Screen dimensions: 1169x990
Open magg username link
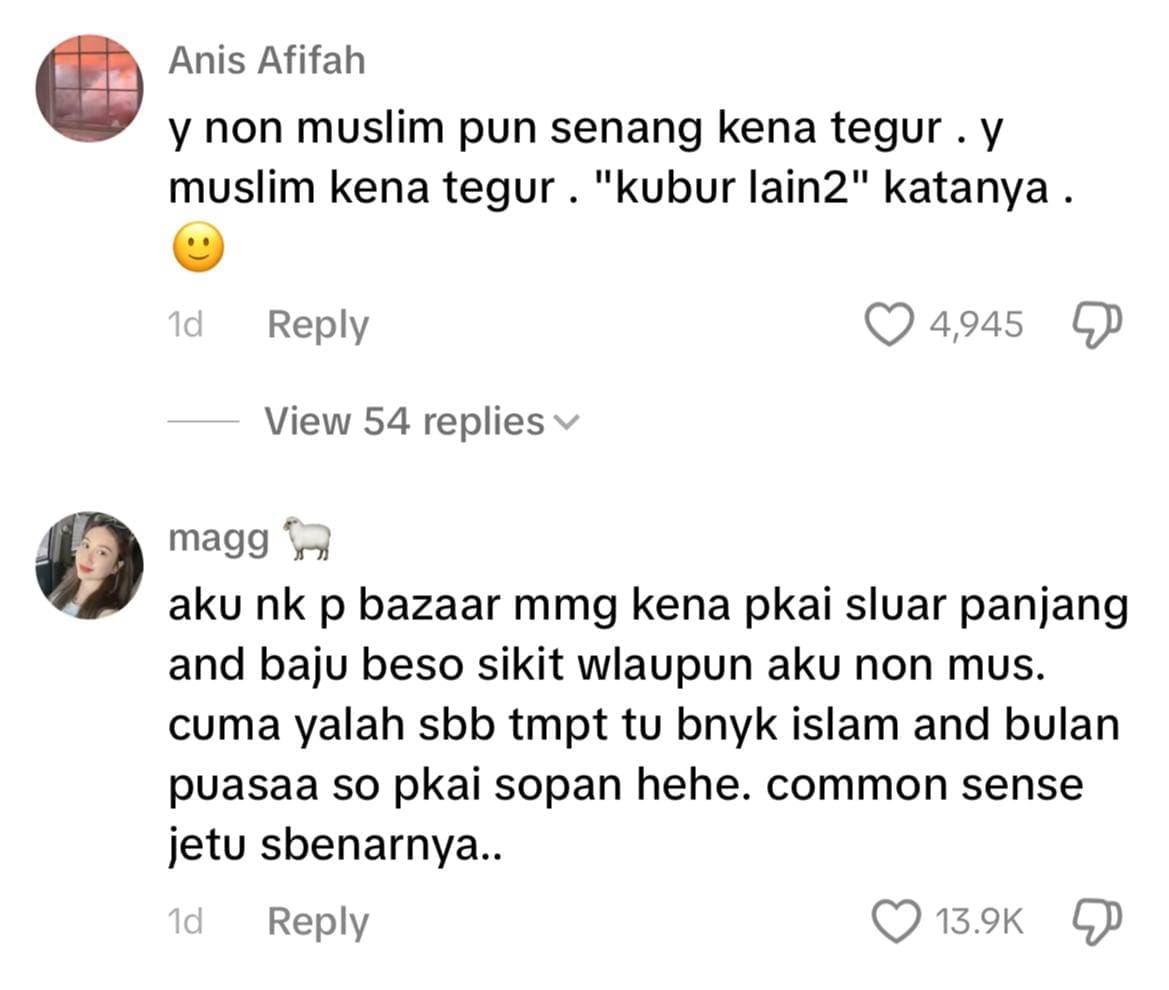(x=218, y=539)
